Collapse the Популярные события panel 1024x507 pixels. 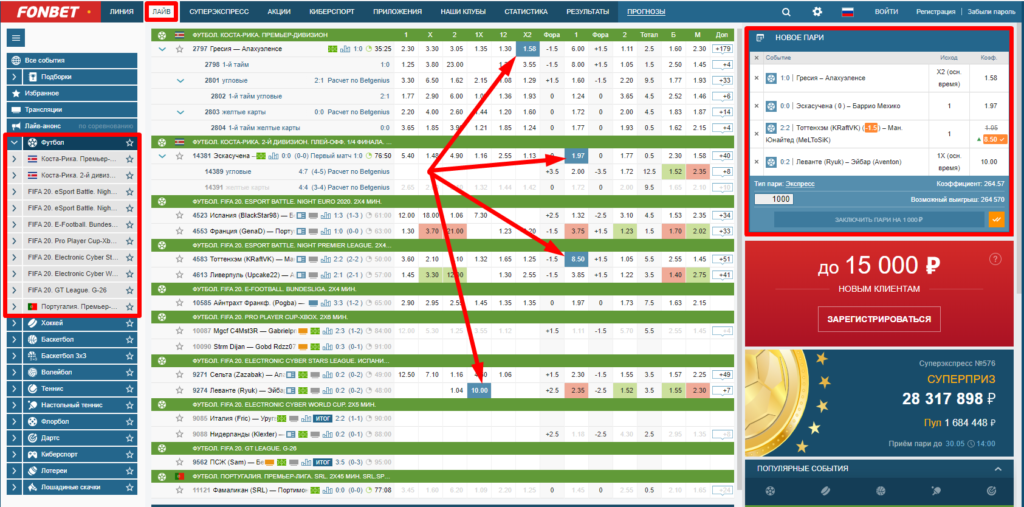click(x=997, y=469)
